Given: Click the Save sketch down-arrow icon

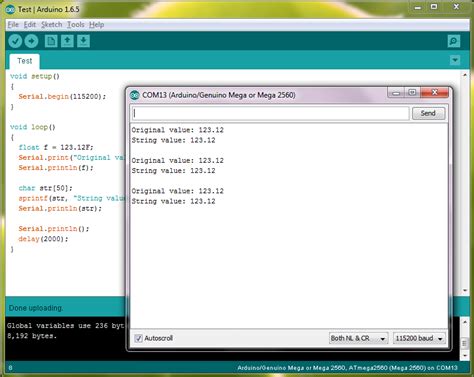Looking at the screenshot, I should tap(83, 41).
